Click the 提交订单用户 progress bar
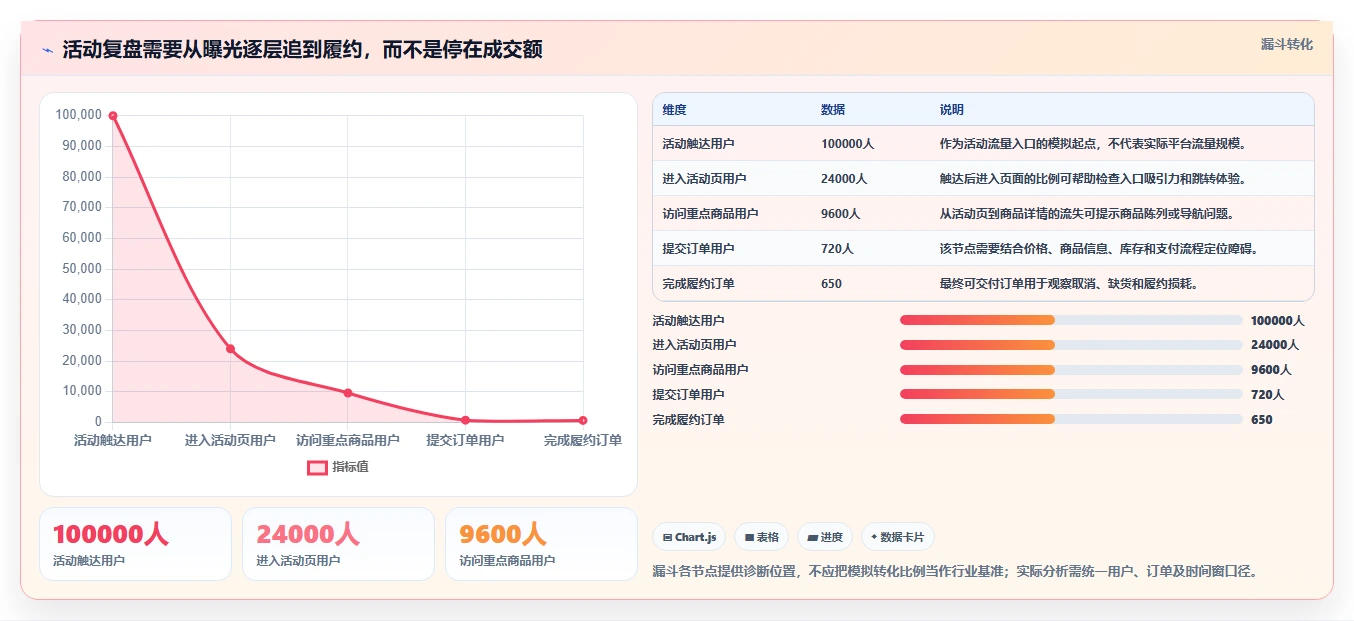This screenshot has height=621, width=1354. (1071, 394)
